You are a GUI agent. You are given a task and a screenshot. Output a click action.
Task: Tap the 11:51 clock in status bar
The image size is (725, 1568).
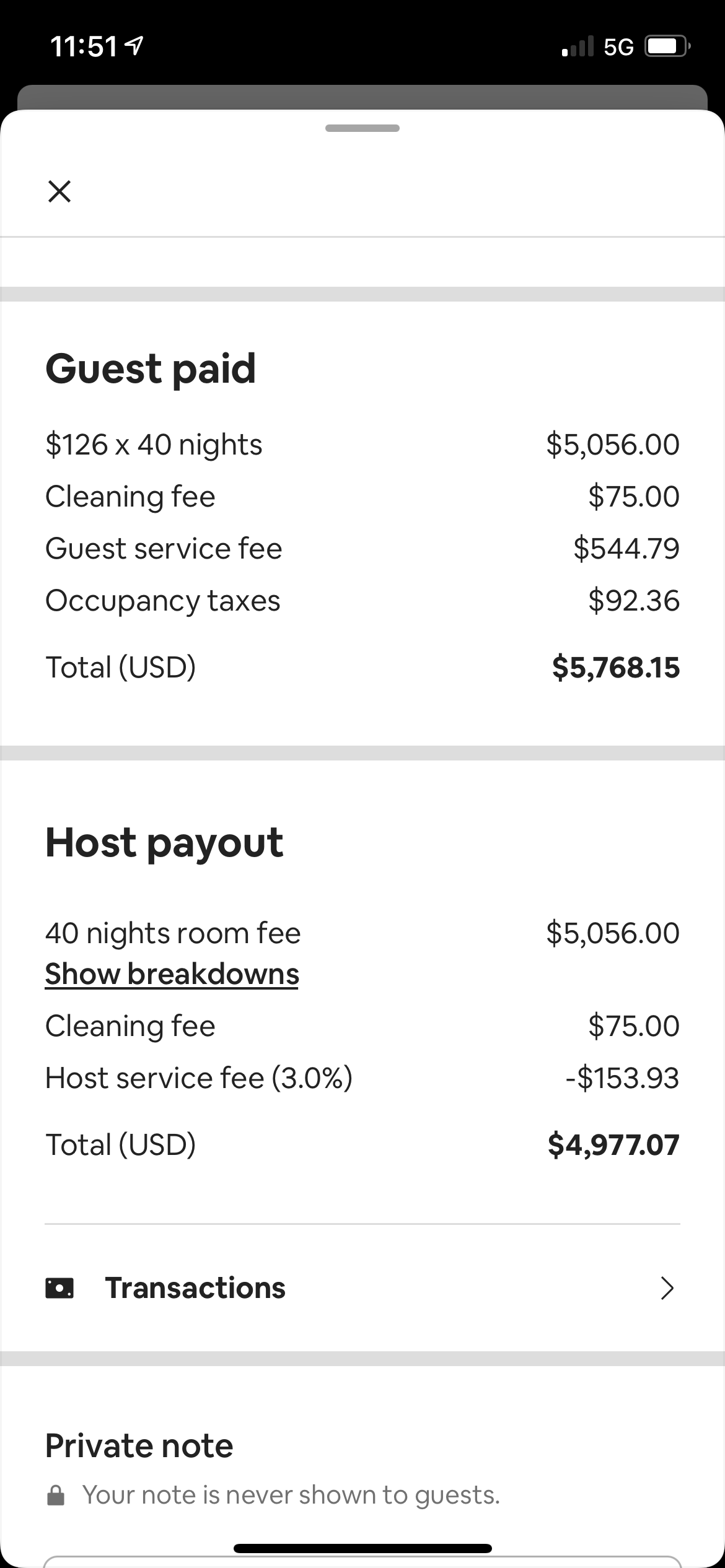(84, 46)
